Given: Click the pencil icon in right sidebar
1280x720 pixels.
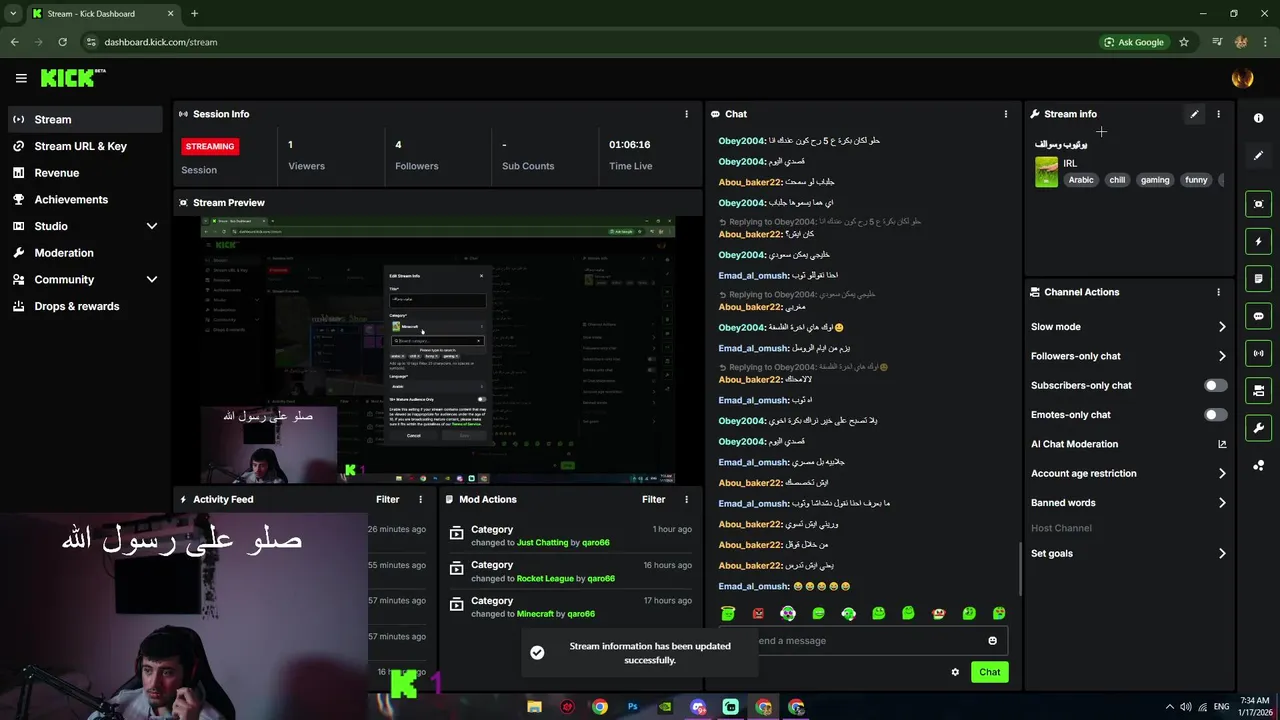Looking at the screenshot, I should 1258,155.
